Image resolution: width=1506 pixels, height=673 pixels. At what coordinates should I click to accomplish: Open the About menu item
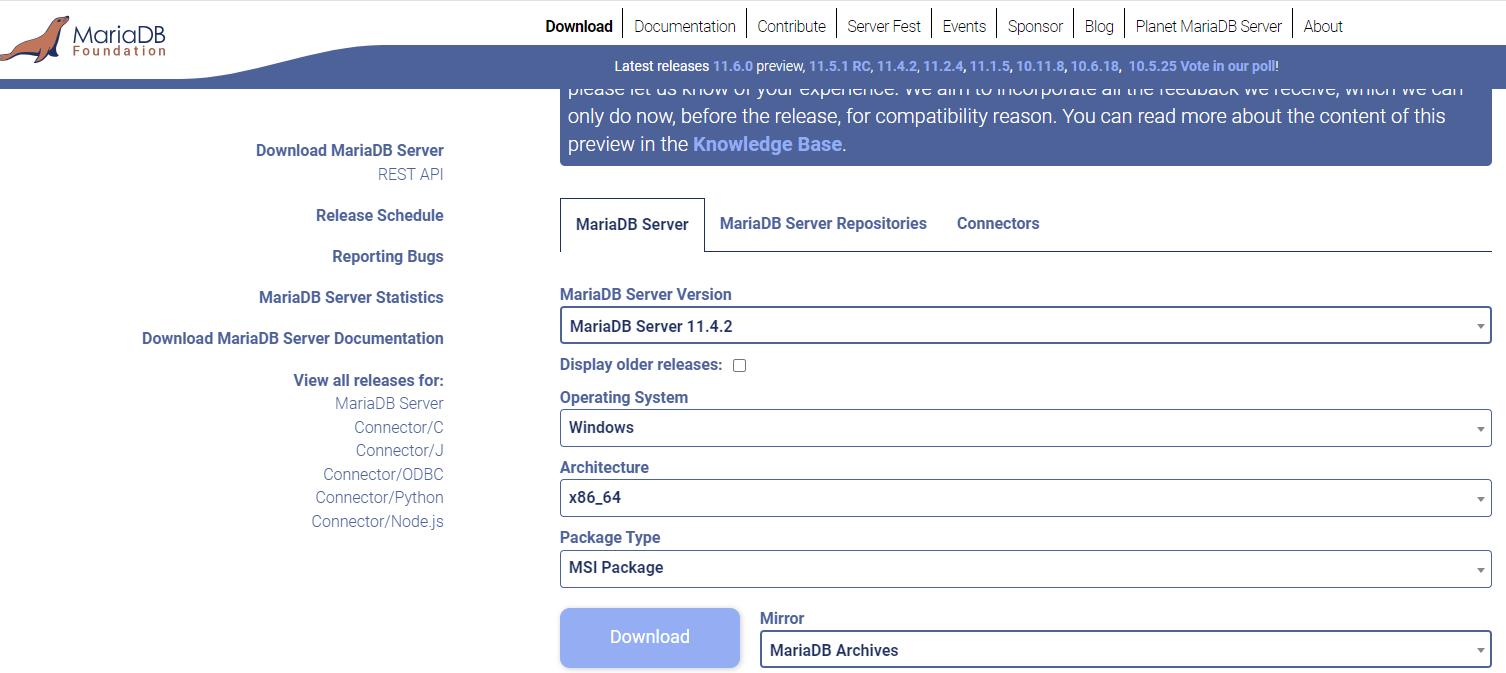click(x=1323, y=26)
